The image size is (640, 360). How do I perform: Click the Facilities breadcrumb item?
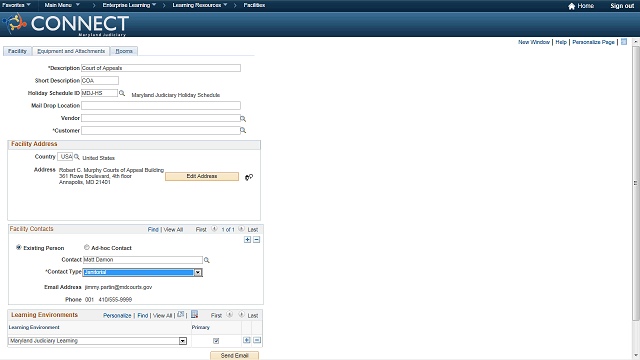(x=254, y=5)
